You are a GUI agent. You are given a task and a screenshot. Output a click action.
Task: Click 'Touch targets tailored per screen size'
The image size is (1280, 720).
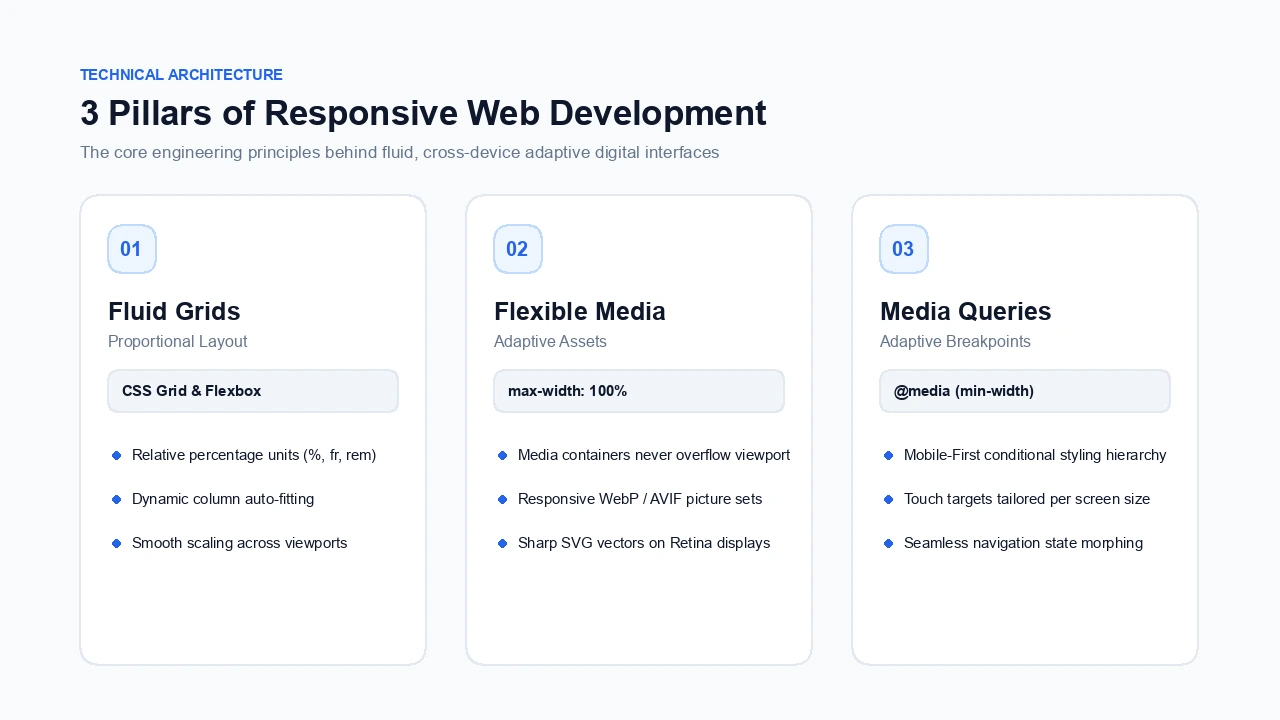(1027, 499)
